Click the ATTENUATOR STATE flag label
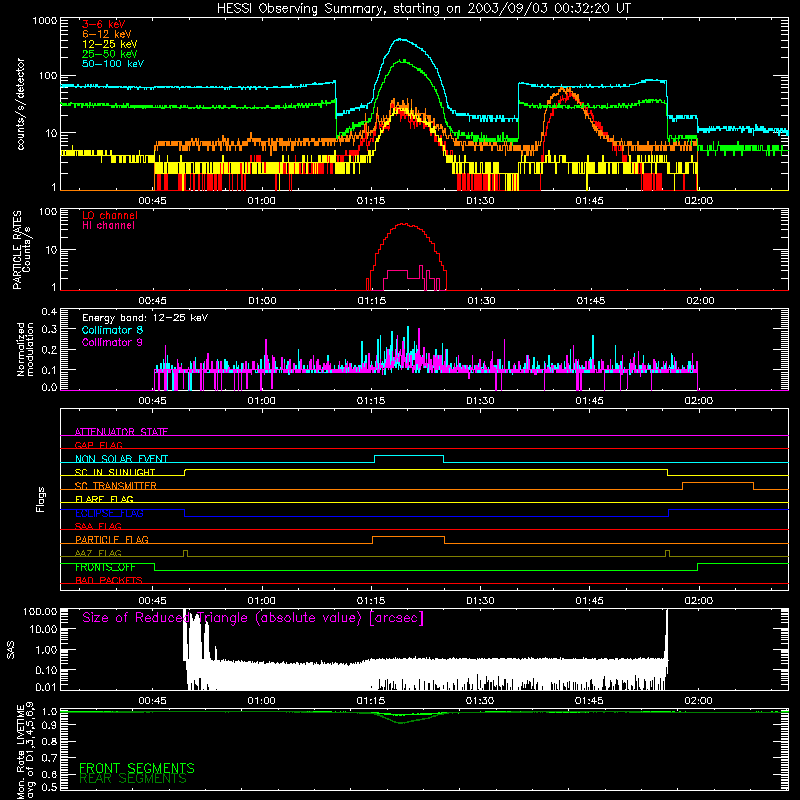800x800 pixels. point(121,432)
